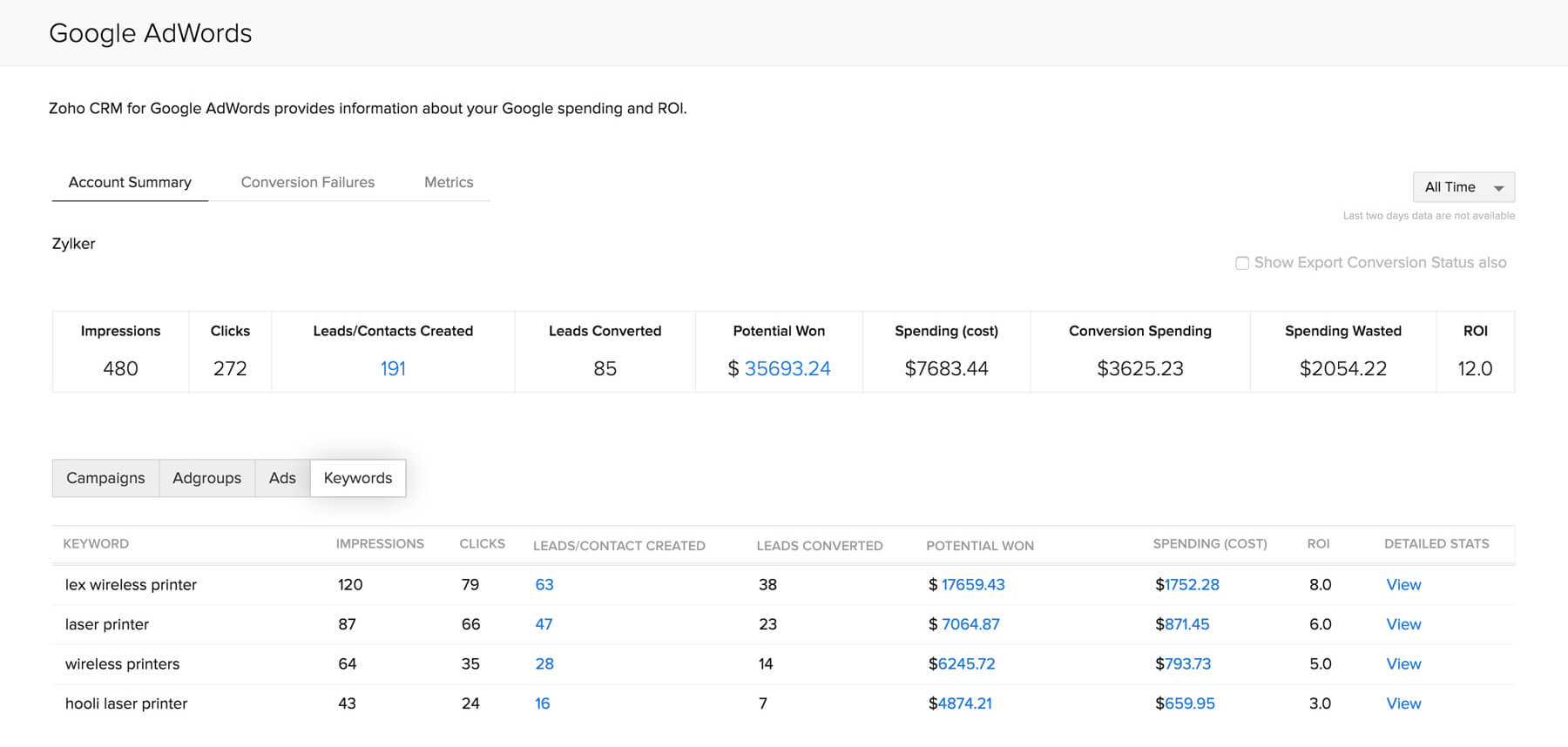Switch to the Campaigns view
1568x747 pixels.
click(105, 478)
